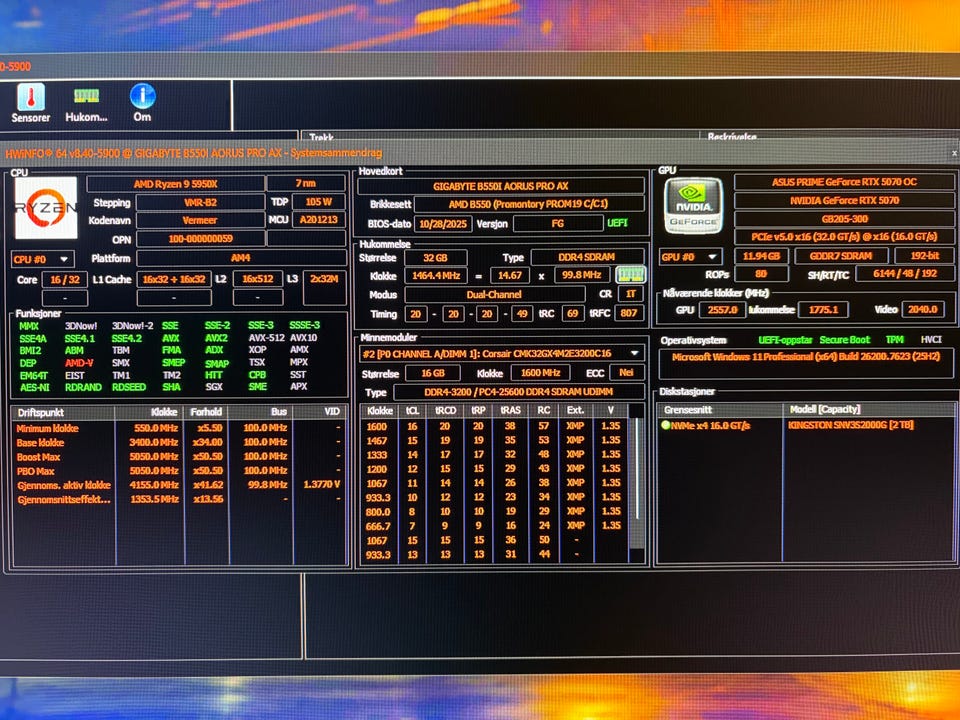
Task: Click the GPU clock 2557.0 value
Action: (x=722, y=310)
